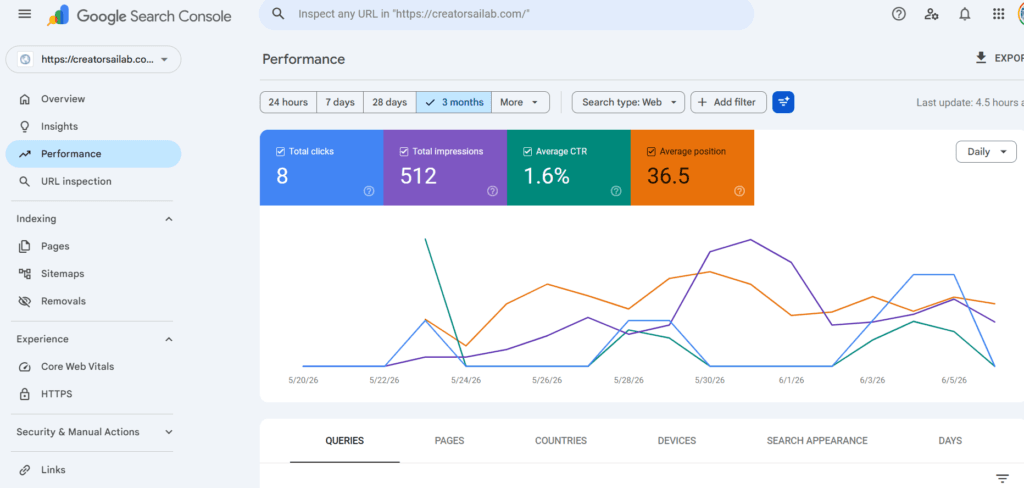This screenshot has width=1024, height=488.
Task: Open user and permissions settings icon
Action: tap(932, 14)
